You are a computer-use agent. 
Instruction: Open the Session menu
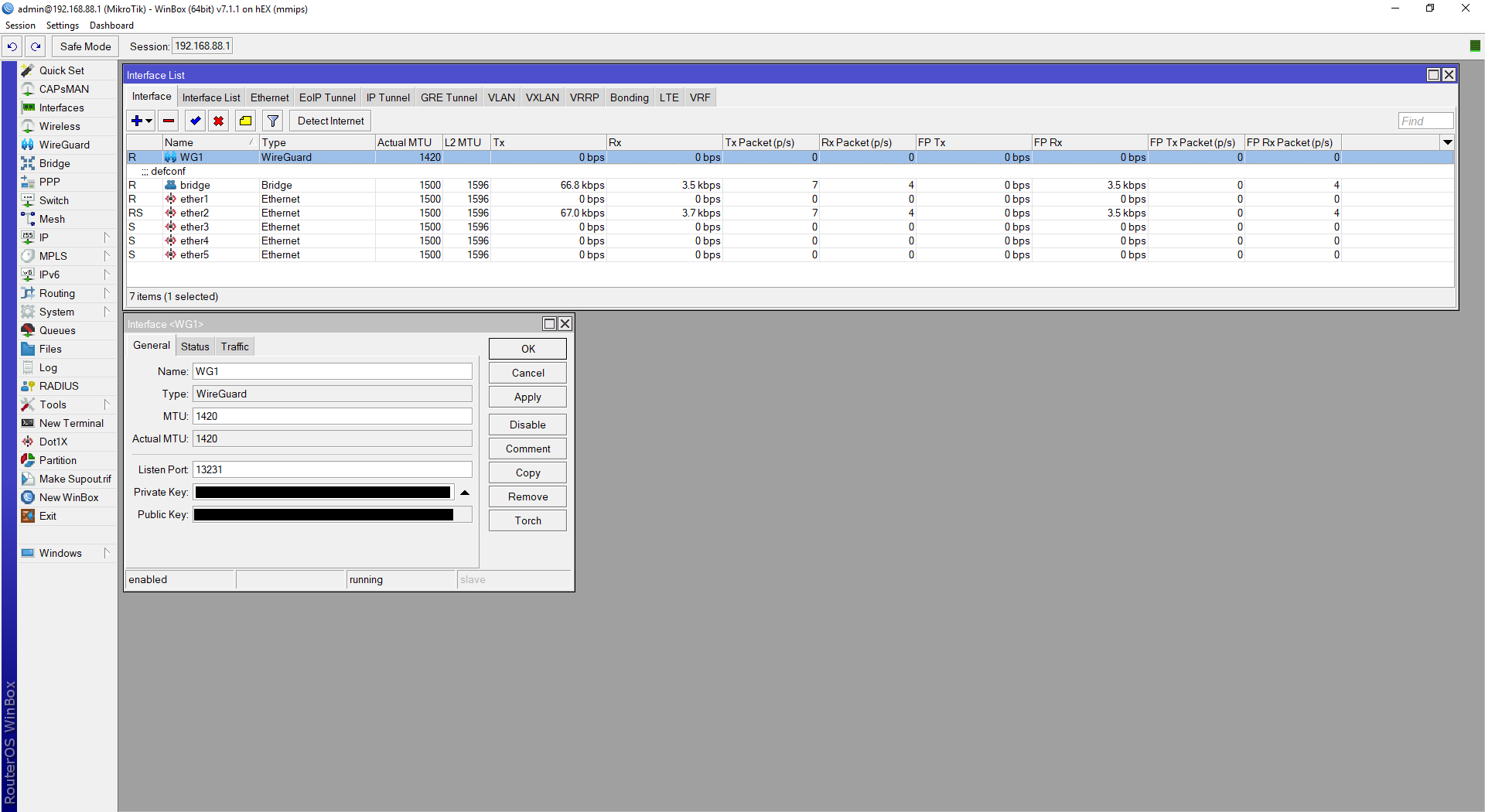point(20,26)
